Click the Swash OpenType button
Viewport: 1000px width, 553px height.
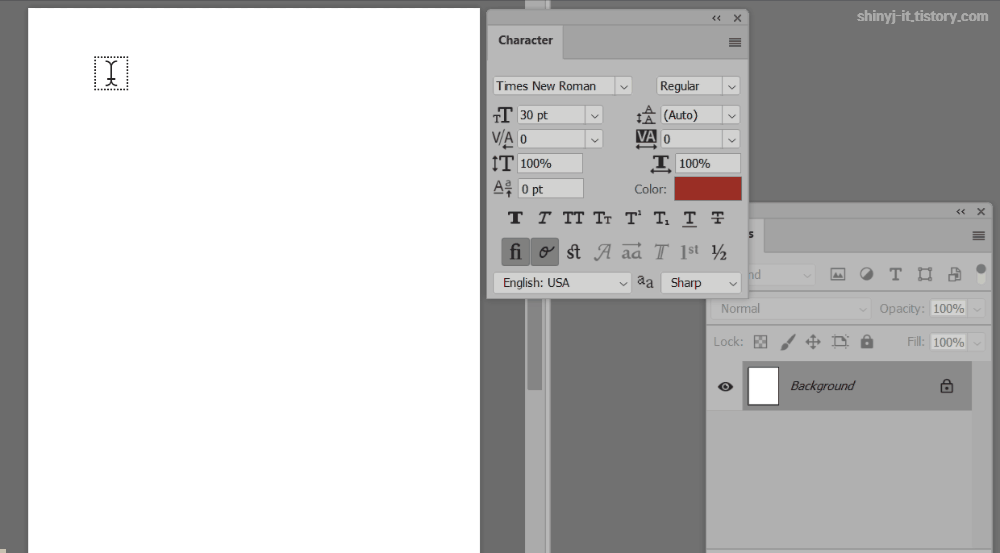(602, 252)
